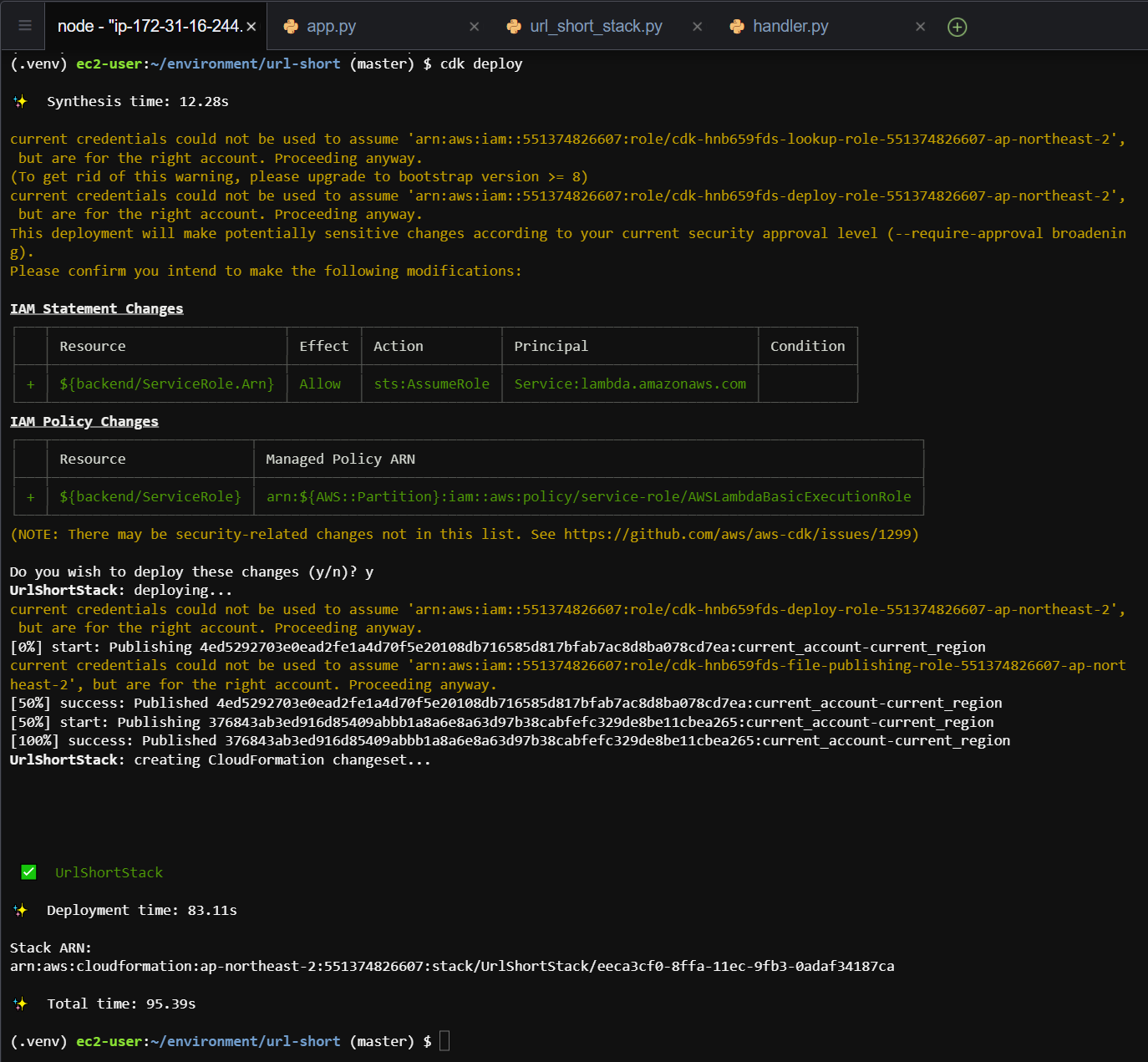This screenshot has height=1062, width=1148.
Task: Click the 'Total time: 95.39s' text
Action: [121, 1004]
